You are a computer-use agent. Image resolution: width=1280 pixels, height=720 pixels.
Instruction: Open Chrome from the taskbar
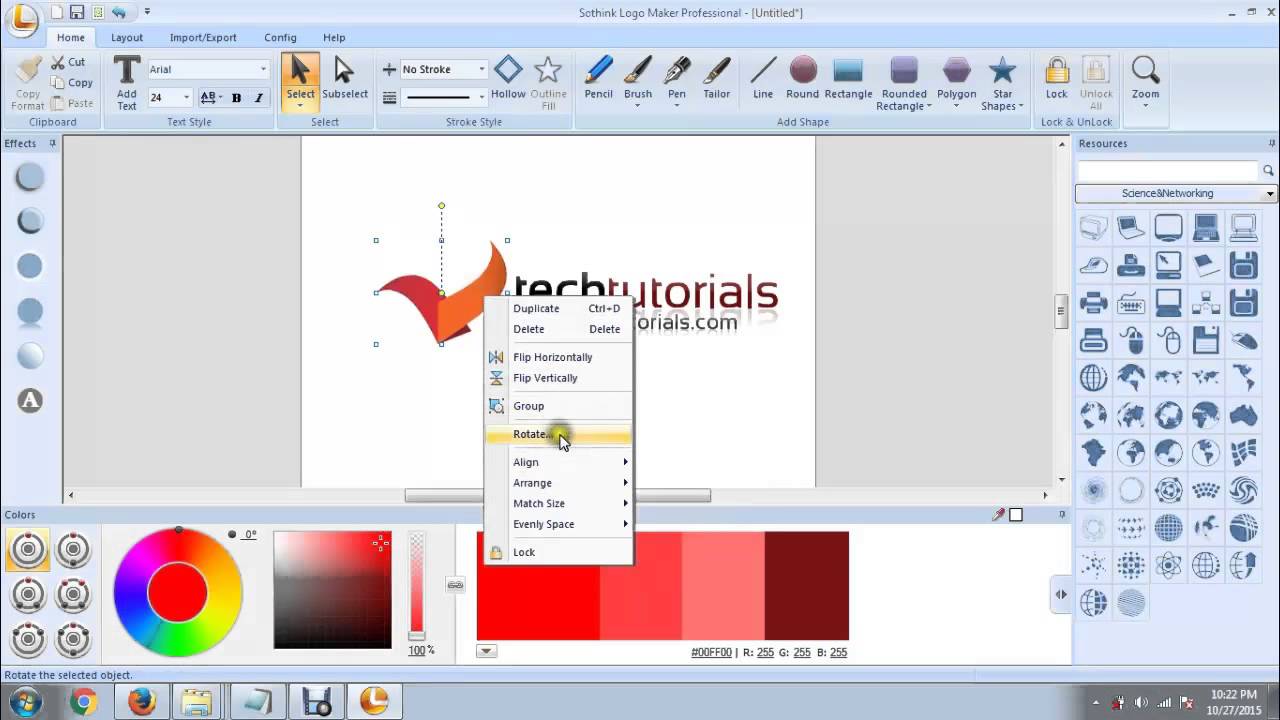click(84, 702)
